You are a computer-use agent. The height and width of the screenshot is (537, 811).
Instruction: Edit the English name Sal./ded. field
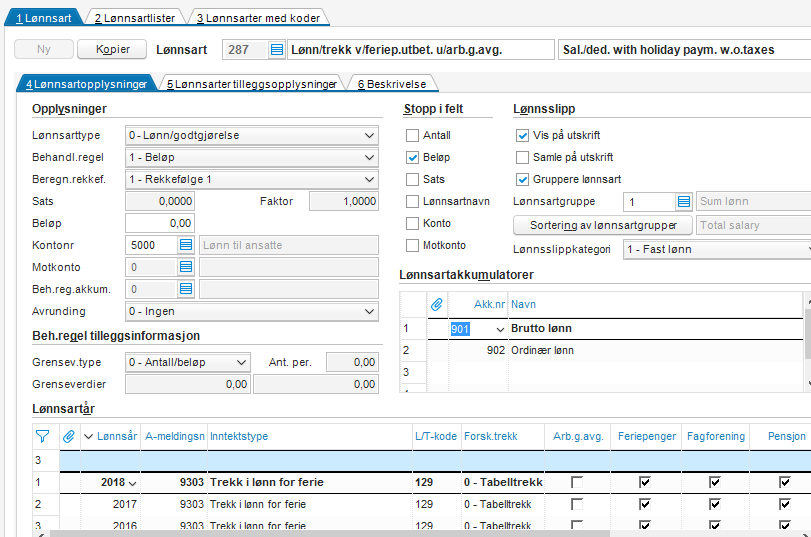(684, 50)
